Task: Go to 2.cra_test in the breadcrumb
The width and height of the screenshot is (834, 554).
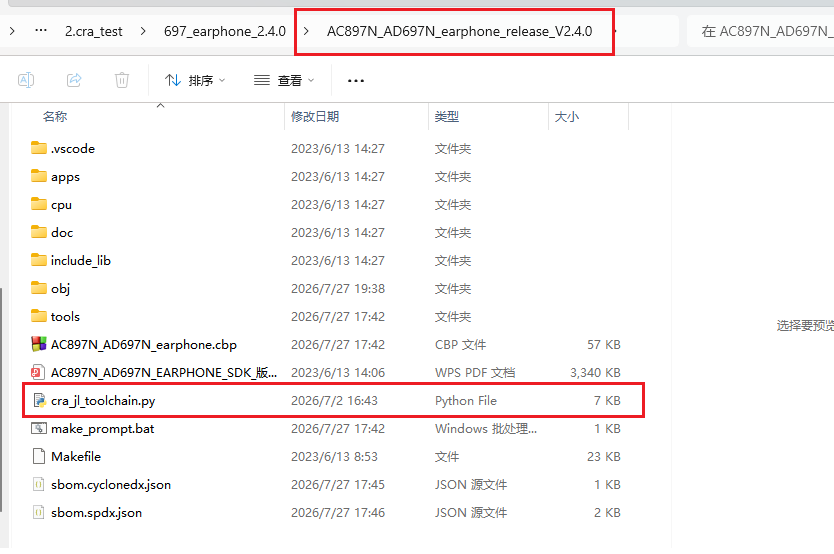Action: coord(94,31)
